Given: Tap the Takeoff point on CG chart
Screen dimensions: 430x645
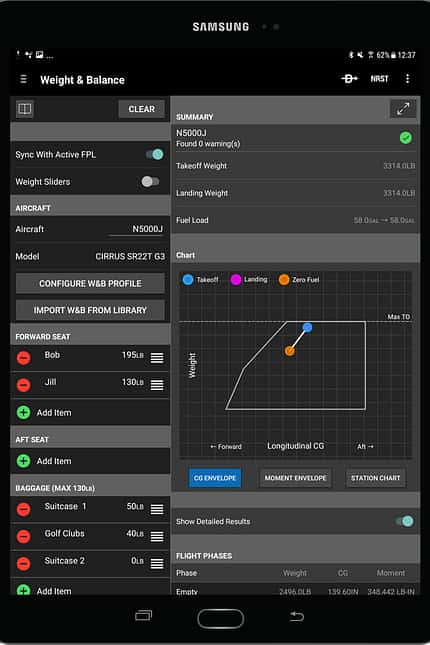Looking at the screenshot, I should pyautogui.click(x=307, y=327).
